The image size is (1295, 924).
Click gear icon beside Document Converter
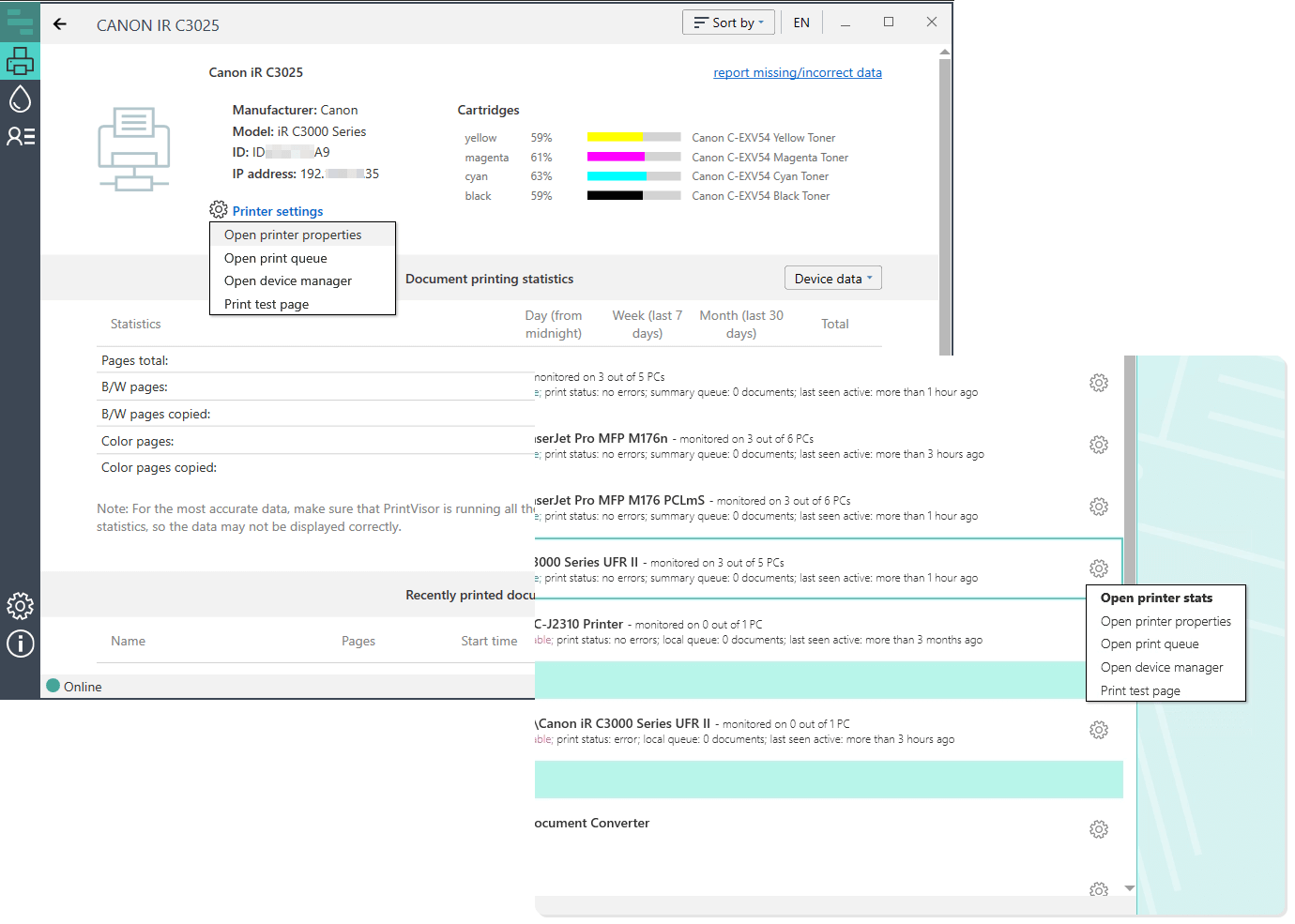[1099, 829]
